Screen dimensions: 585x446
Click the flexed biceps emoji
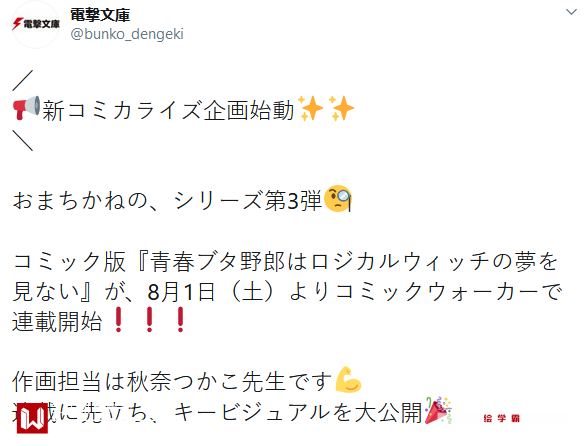348,380
